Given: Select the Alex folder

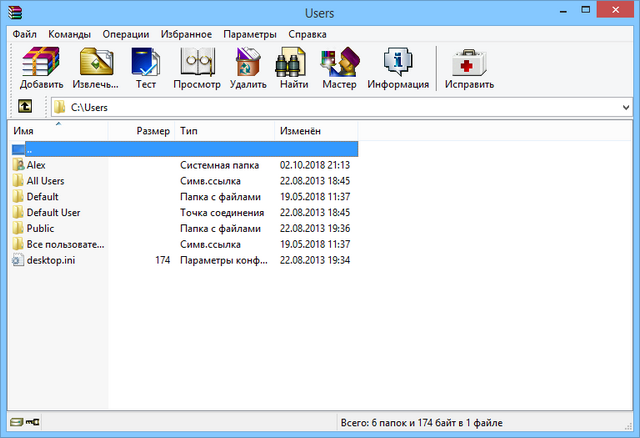Looking at the screenshot, I should [x=36, y=165].
